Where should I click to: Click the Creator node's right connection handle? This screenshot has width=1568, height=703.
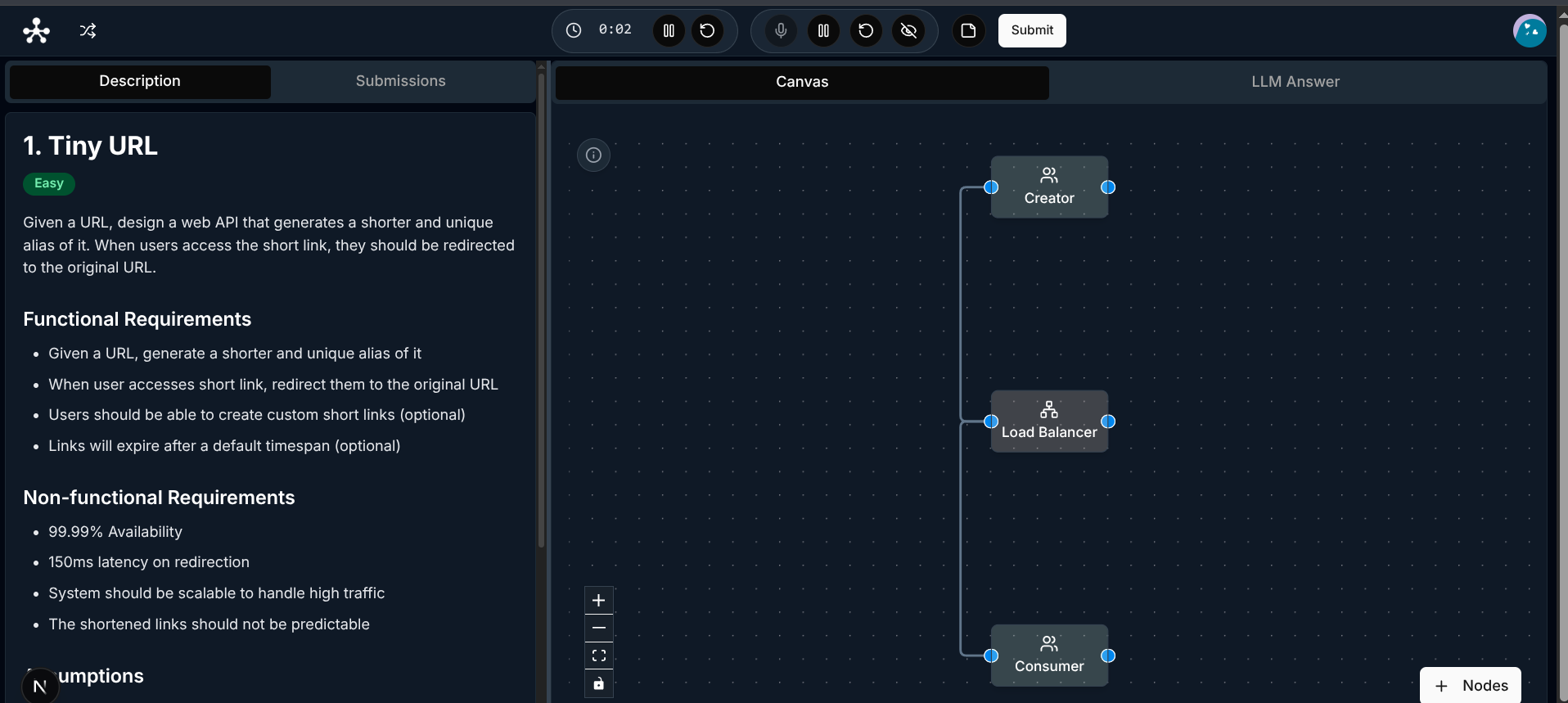tap(1108, 187)
